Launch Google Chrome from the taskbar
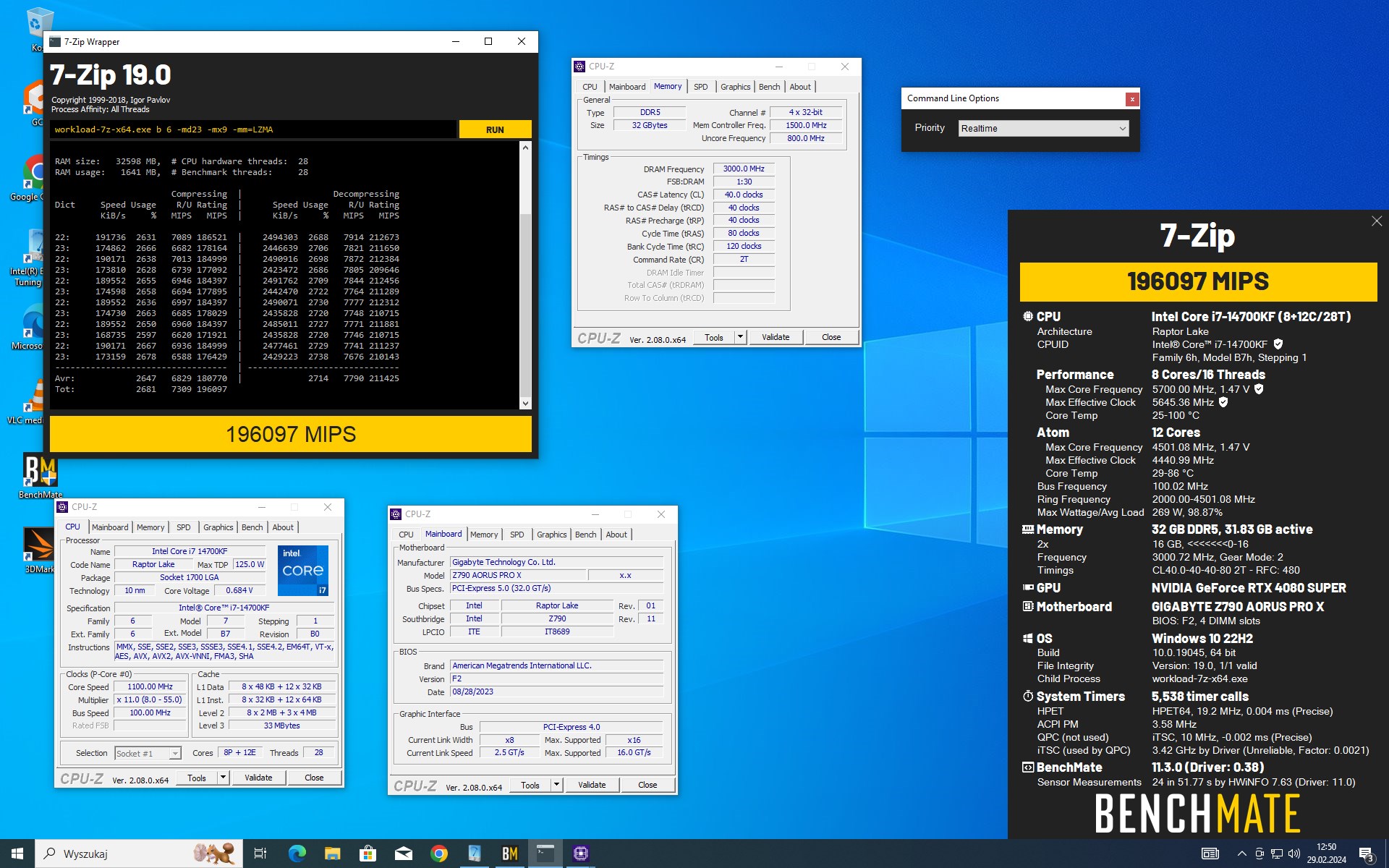1389x868 pixels. tap(438, 854)
